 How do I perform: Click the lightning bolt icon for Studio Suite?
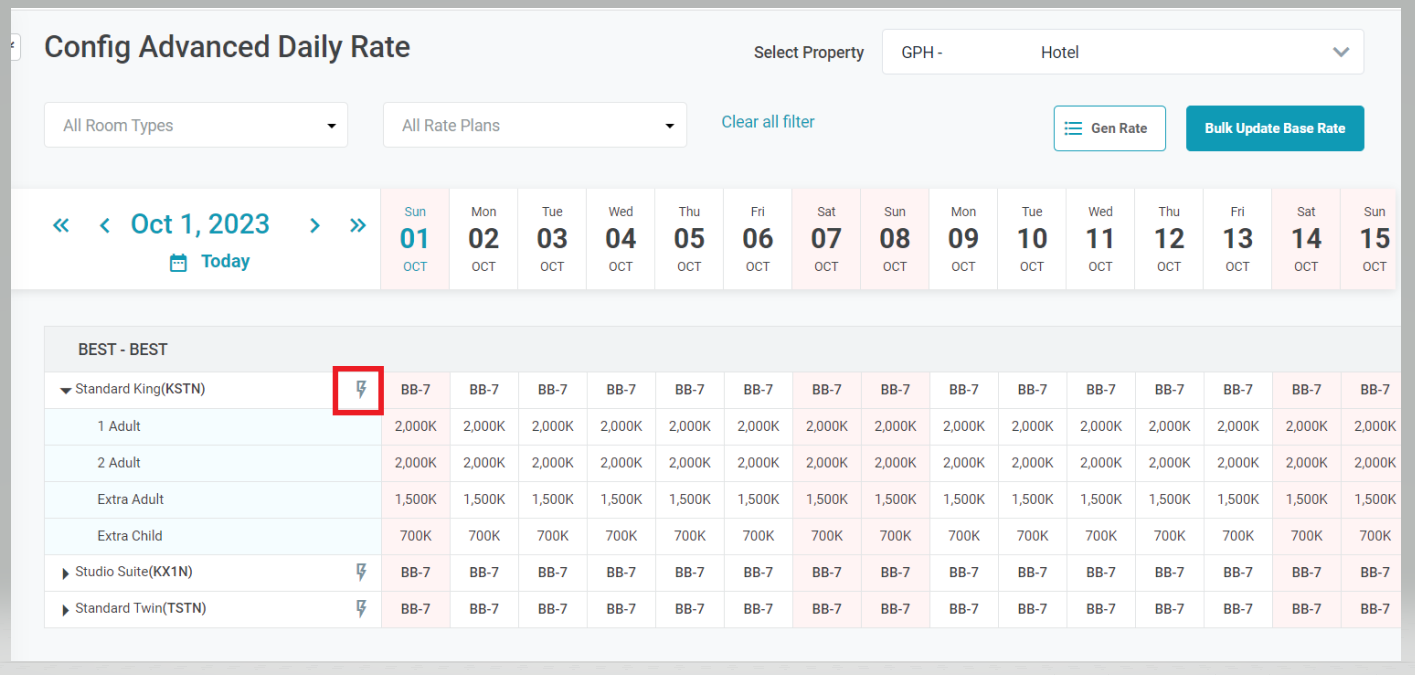(362, 573)
